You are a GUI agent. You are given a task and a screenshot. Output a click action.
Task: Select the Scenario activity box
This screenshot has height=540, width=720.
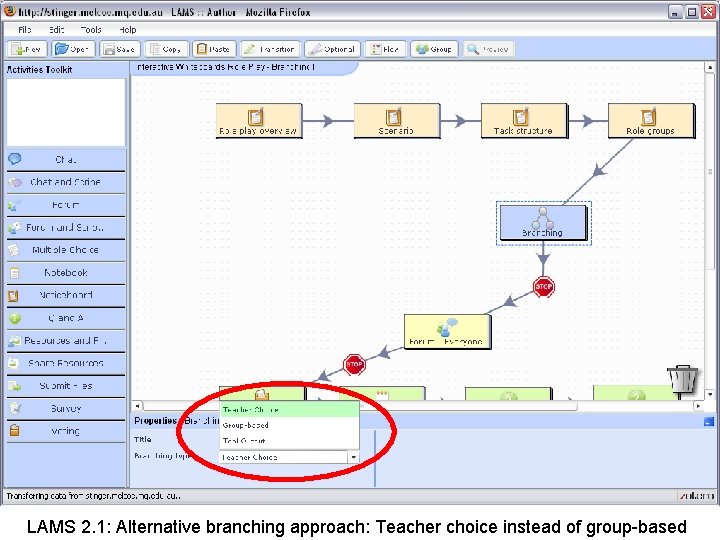coord(397,120)
